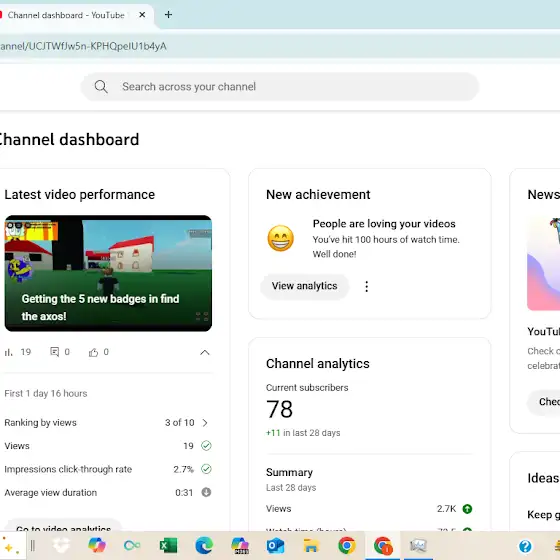Open the Ranking by views chevron

tap(205, 423)
